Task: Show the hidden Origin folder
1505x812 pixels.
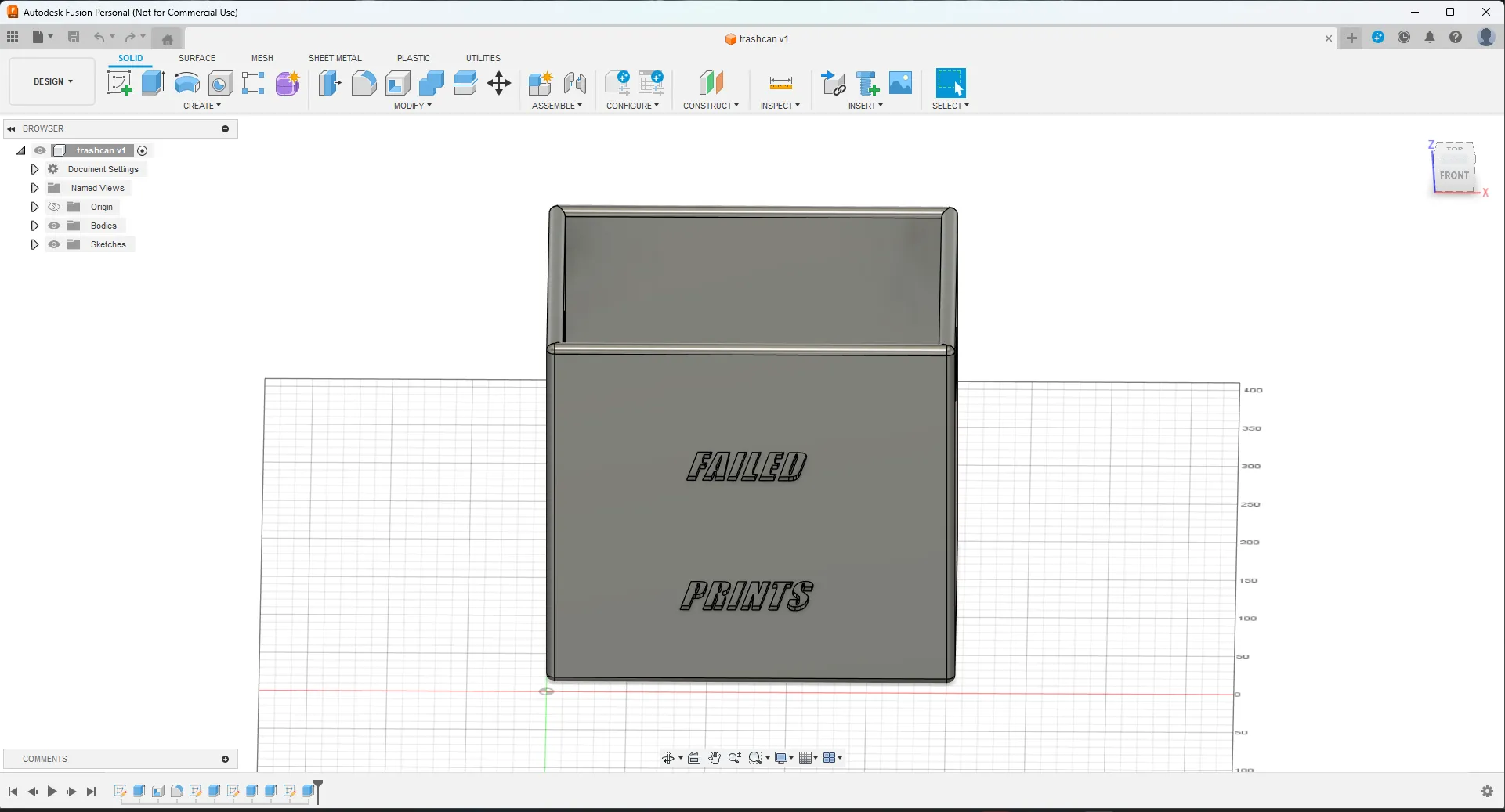Action: (x=54, y=207)
